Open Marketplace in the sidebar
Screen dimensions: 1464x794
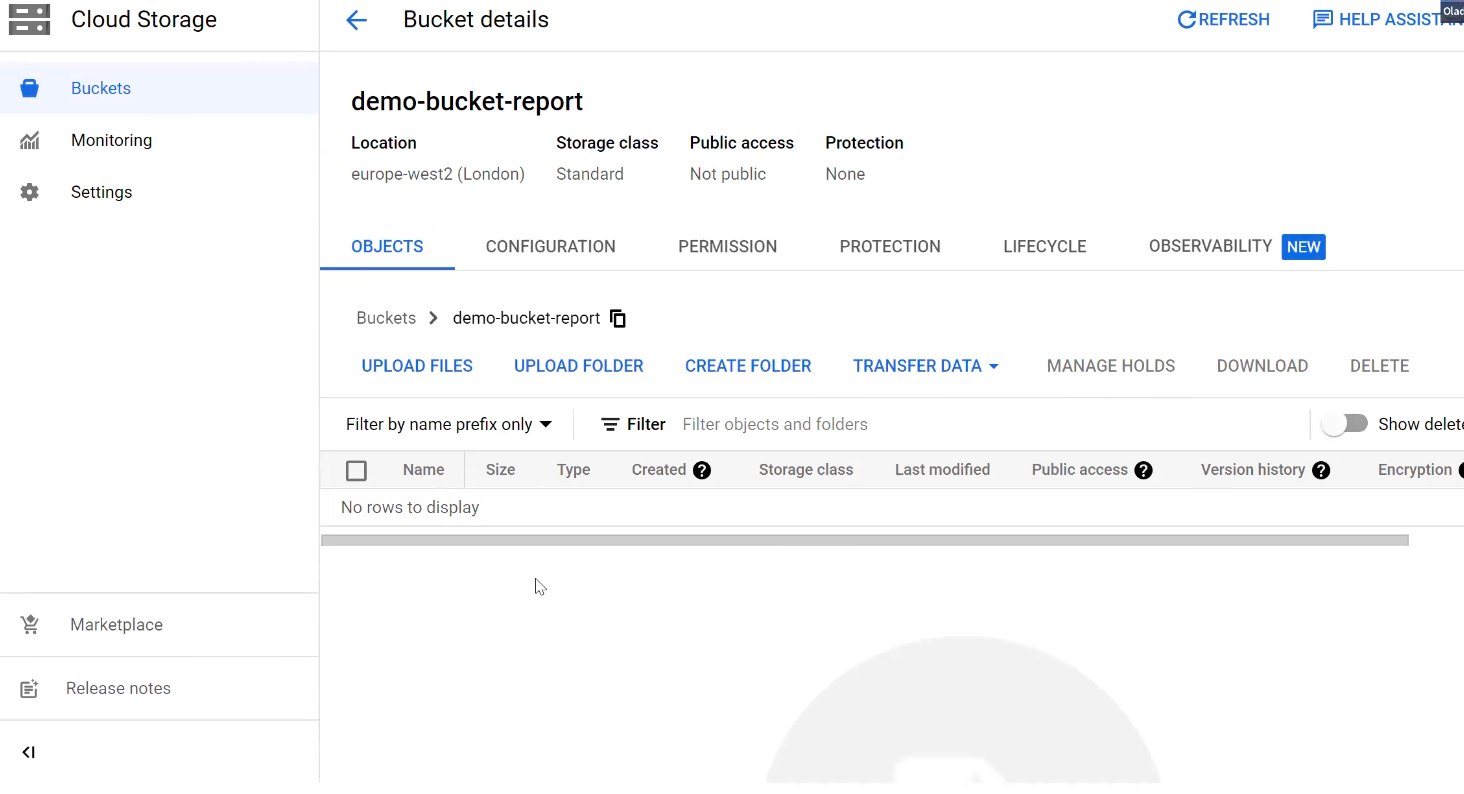159,624
